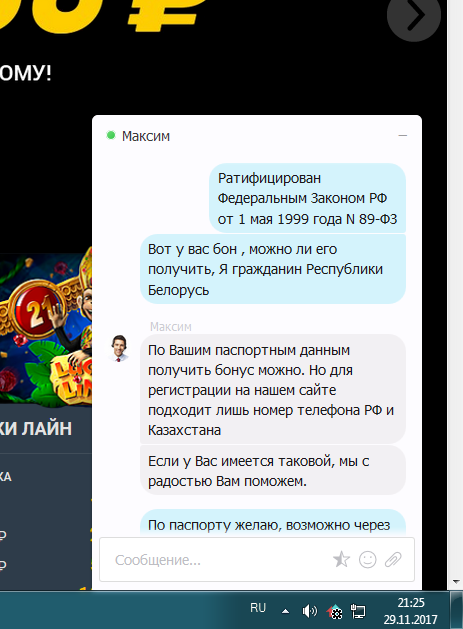Click the Show desktop strip on taskbar

(x=457, y=610)
